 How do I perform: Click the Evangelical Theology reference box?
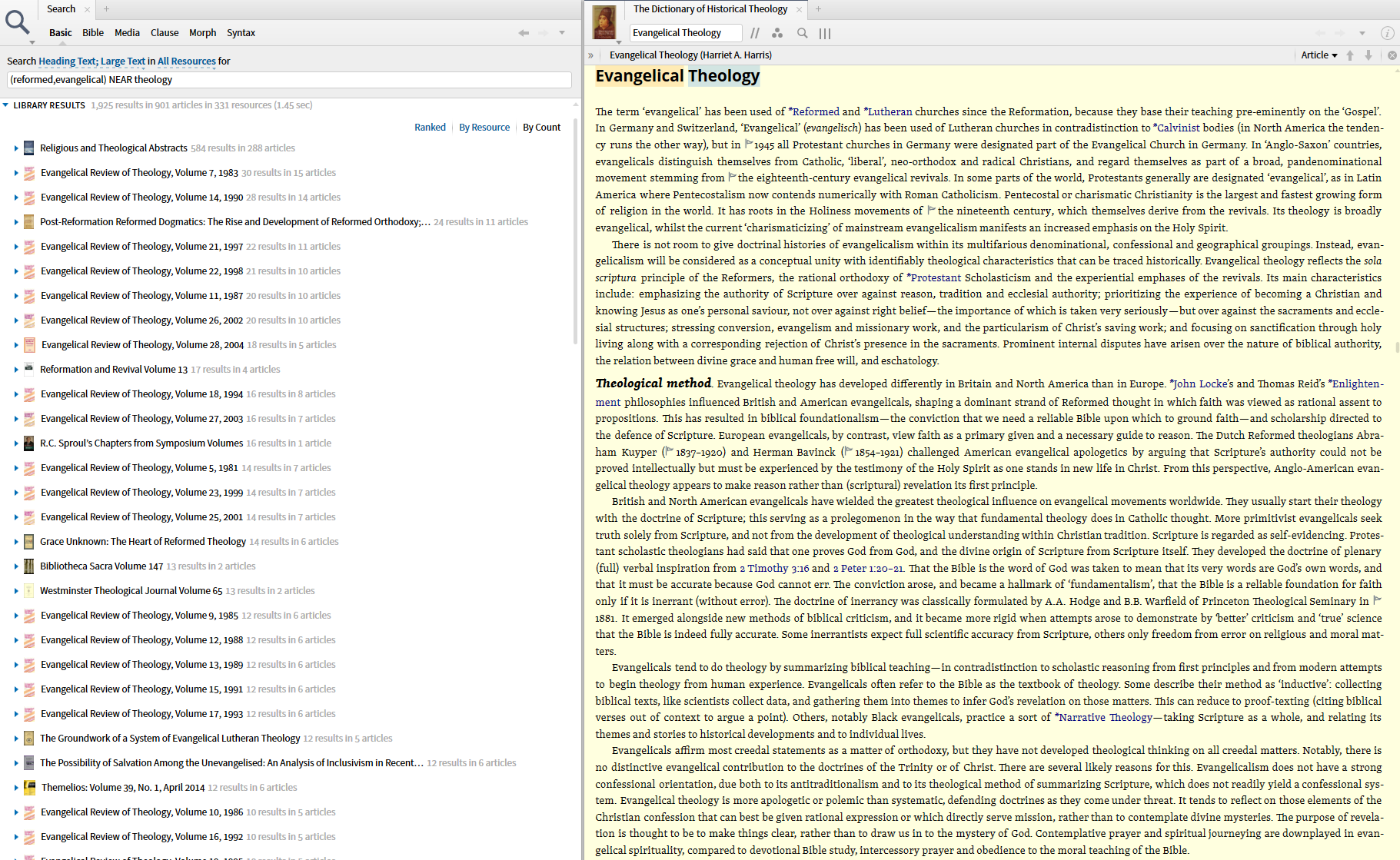(686, 33)
